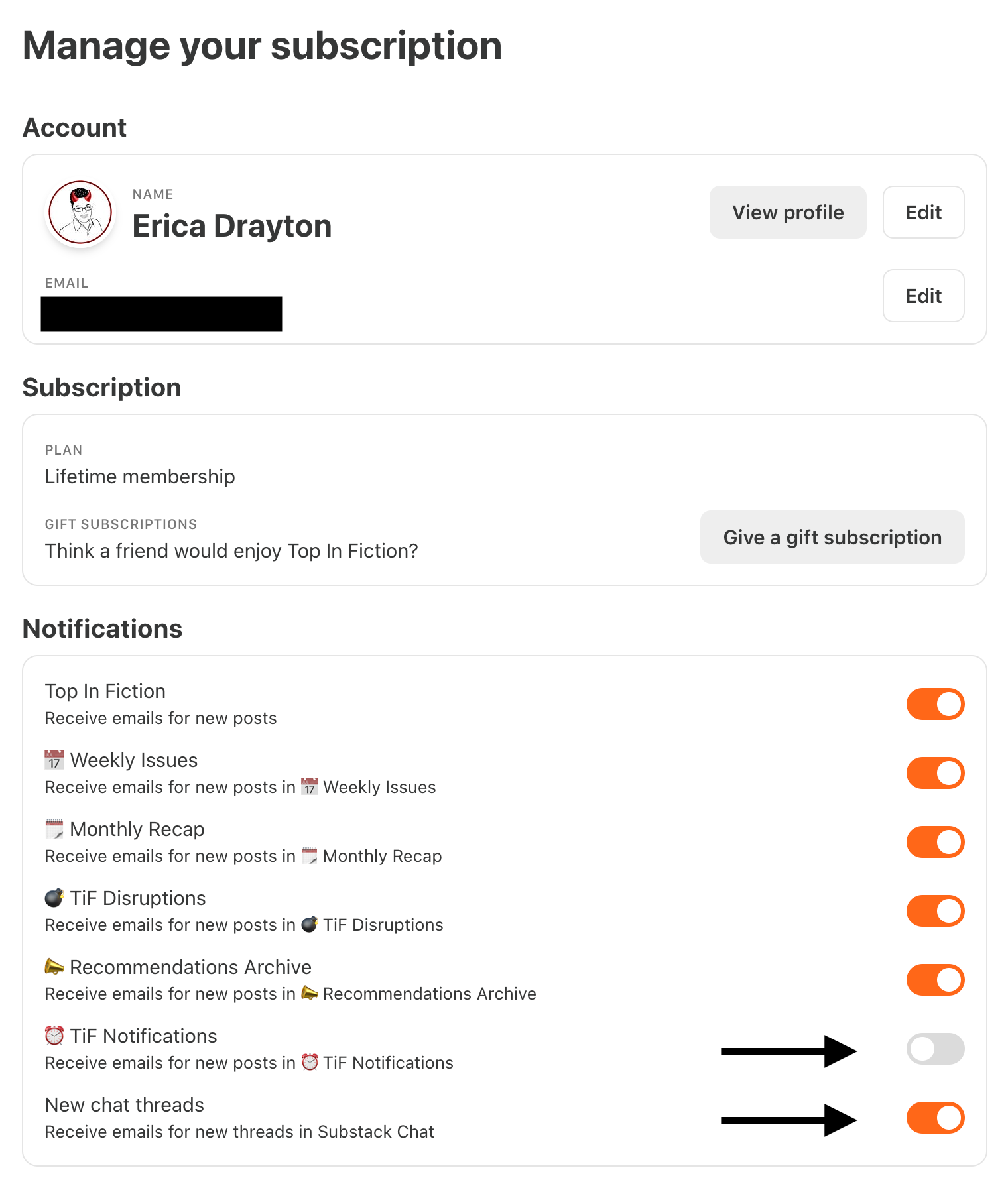
Task: Edit the account name
Action: (x=923, y=212)
